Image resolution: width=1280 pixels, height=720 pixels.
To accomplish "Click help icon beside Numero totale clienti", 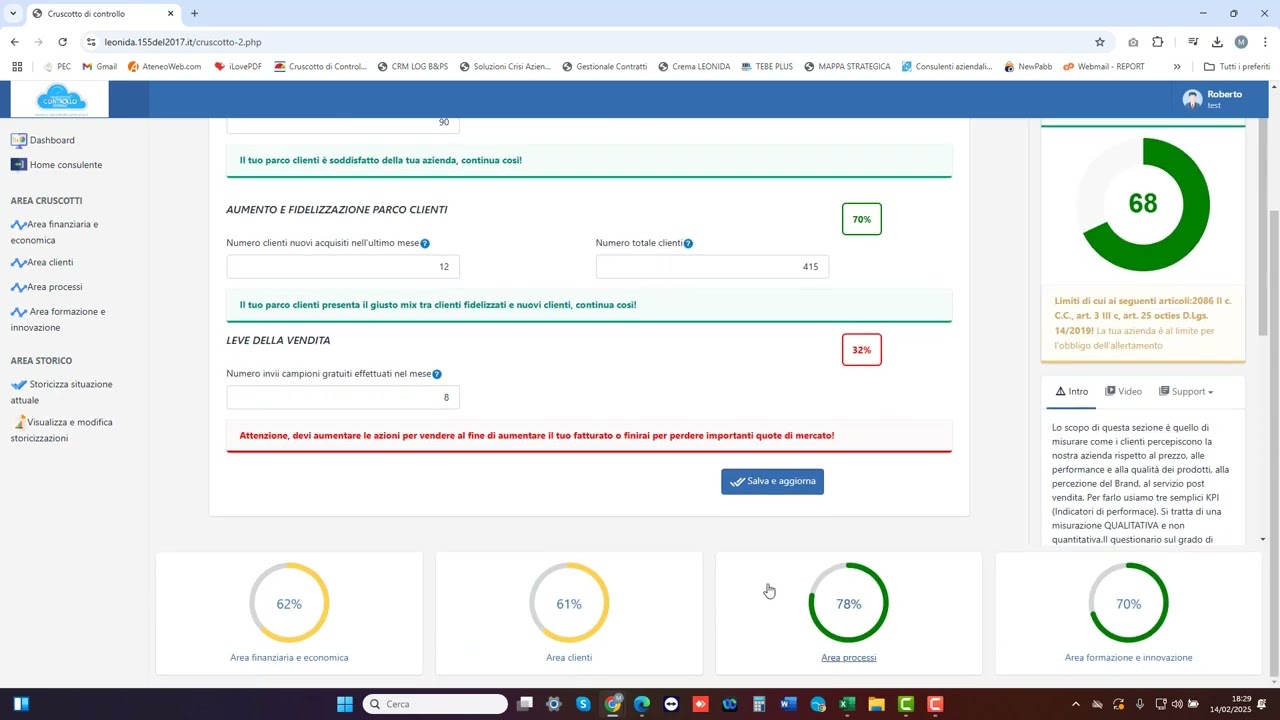I will (x=688, y=244).
